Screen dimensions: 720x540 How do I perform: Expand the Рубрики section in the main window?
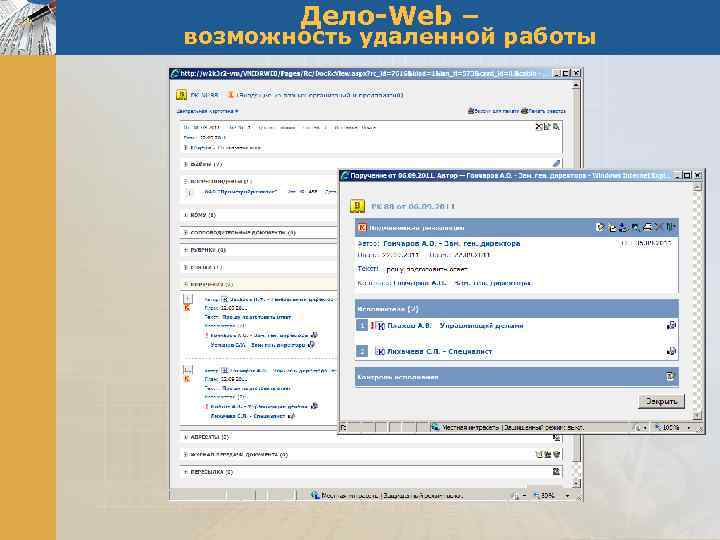(x=186, y=250)
